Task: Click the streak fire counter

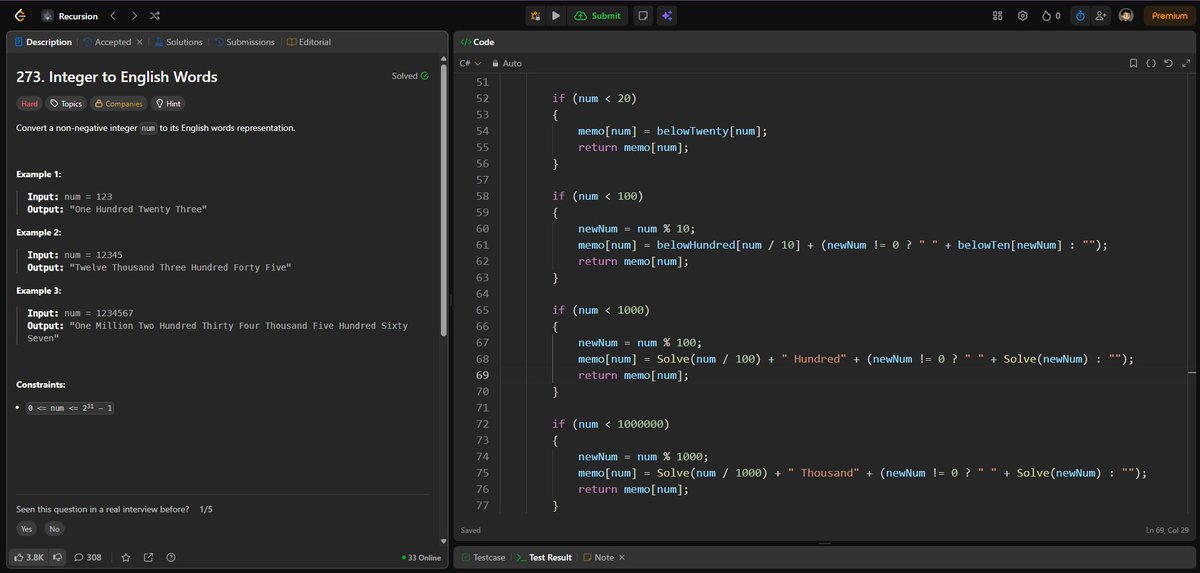Action: pyautogui.click(x=1051, y=16)
